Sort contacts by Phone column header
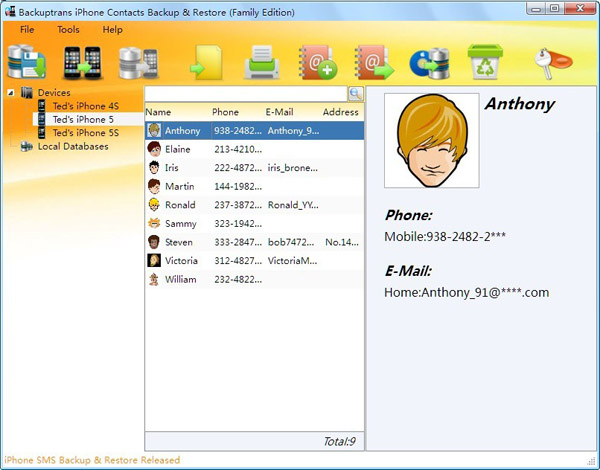 pos(225,112)
